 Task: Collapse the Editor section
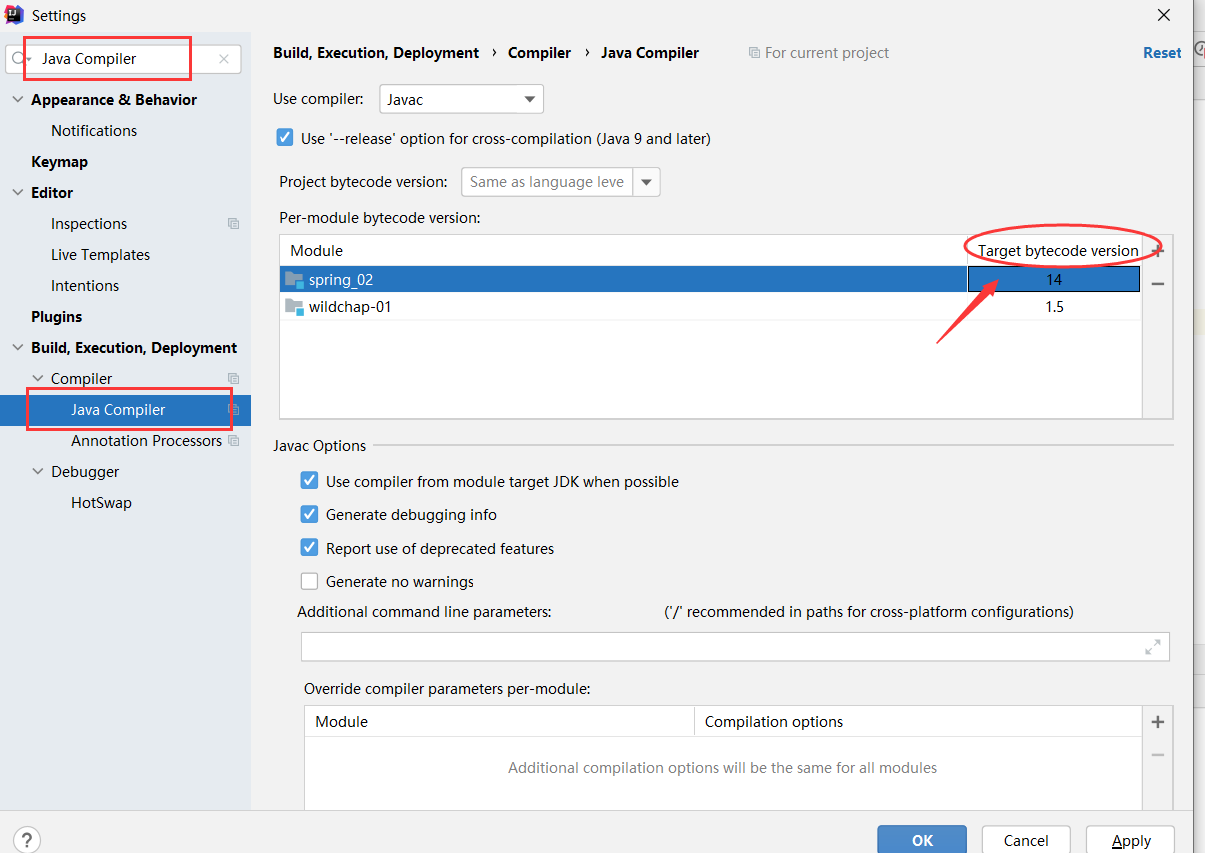[17, 193]
